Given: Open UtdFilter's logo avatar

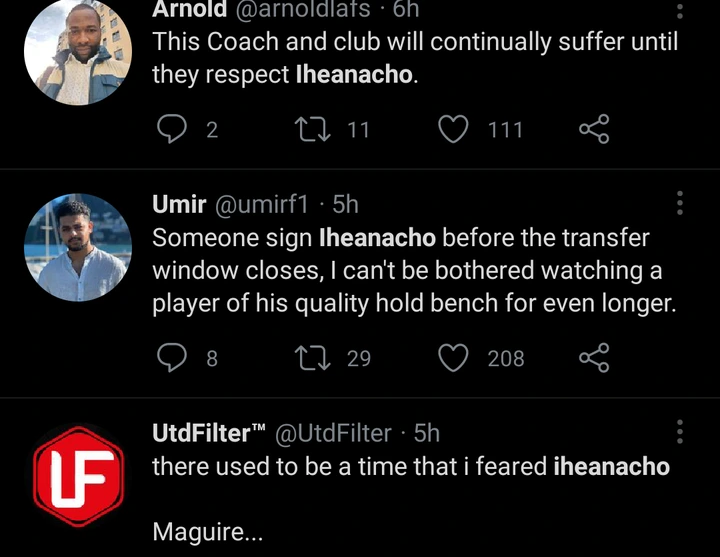Looking at the screenshot, I should (x=78, y=474).
